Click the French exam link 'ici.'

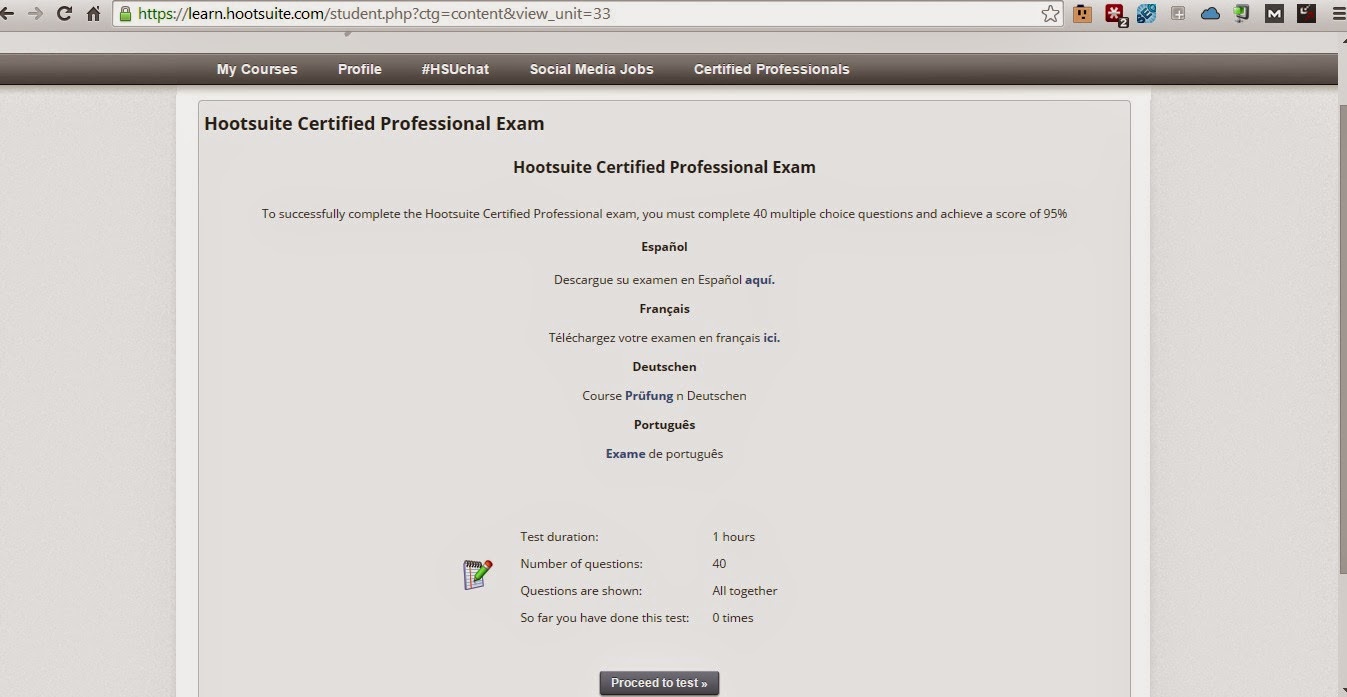pyautogui.click(x=772, y=338)
